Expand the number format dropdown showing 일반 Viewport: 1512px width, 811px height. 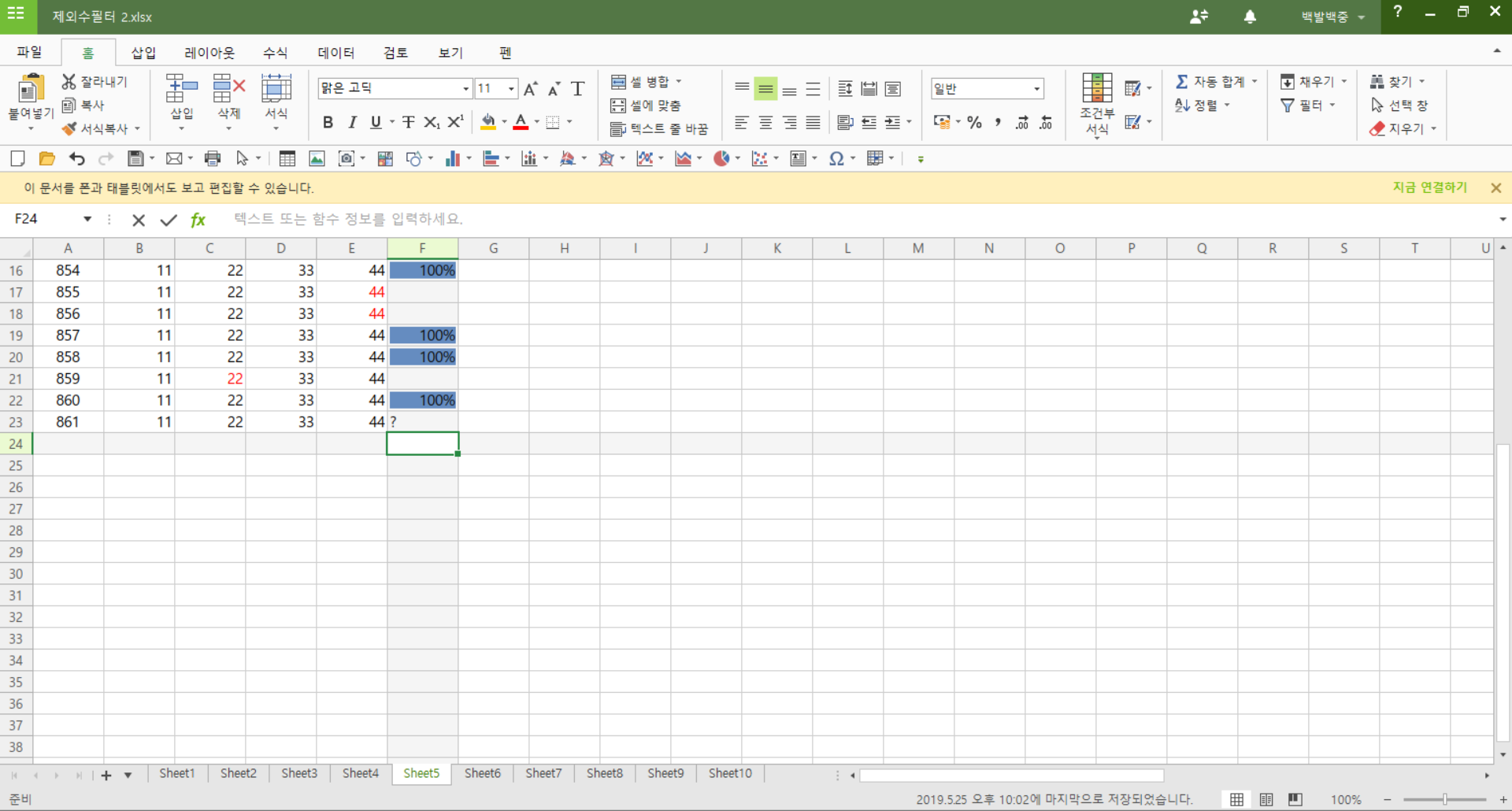click(x=1037, y=89)
